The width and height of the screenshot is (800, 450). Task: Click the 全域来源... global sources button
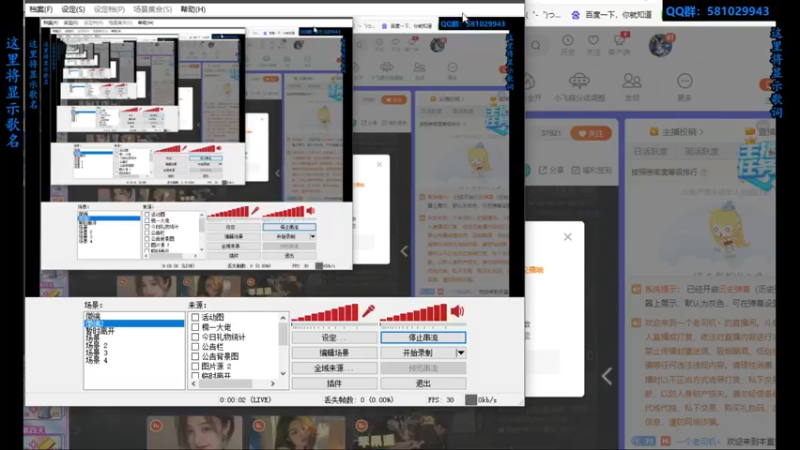[335, 368]
